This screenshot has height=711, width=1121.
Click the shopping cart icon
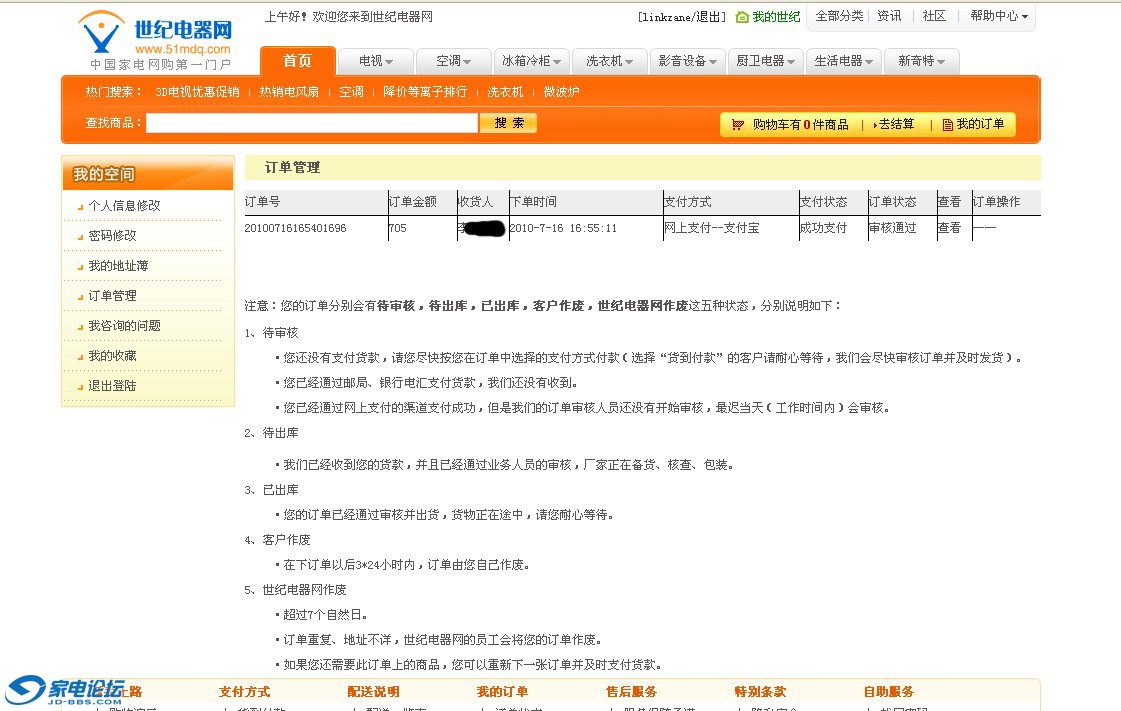pyautogui.click(x=738, y=125)
